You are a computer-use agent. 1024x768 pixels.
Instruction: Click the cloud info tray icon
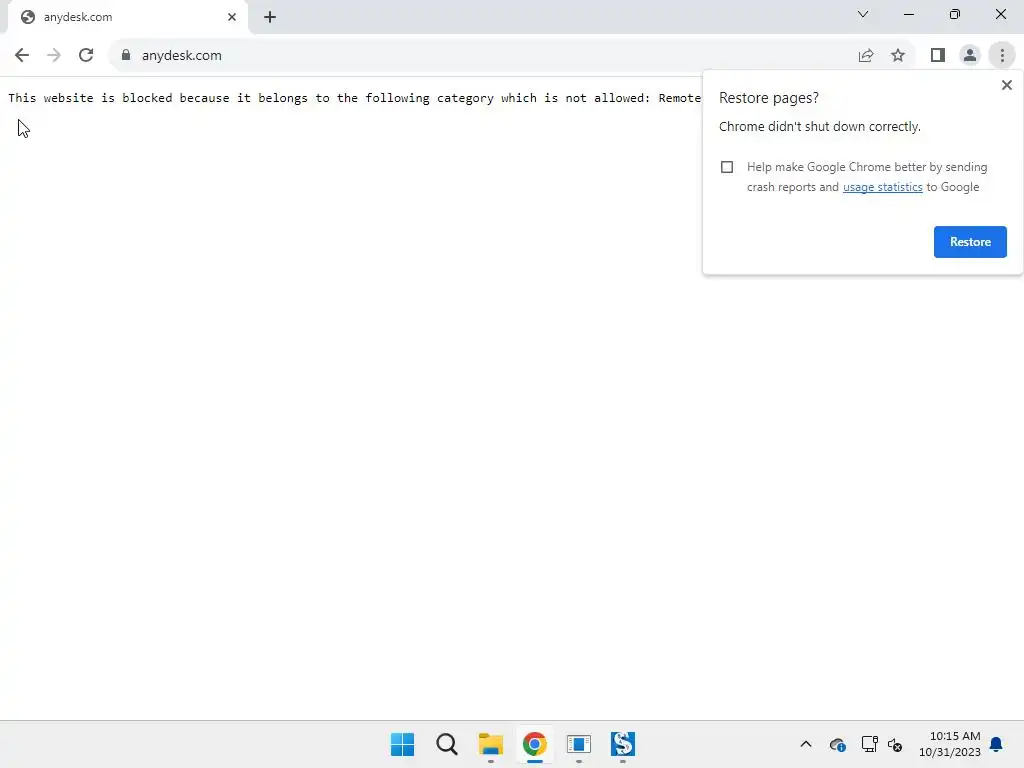pos(837,744)
